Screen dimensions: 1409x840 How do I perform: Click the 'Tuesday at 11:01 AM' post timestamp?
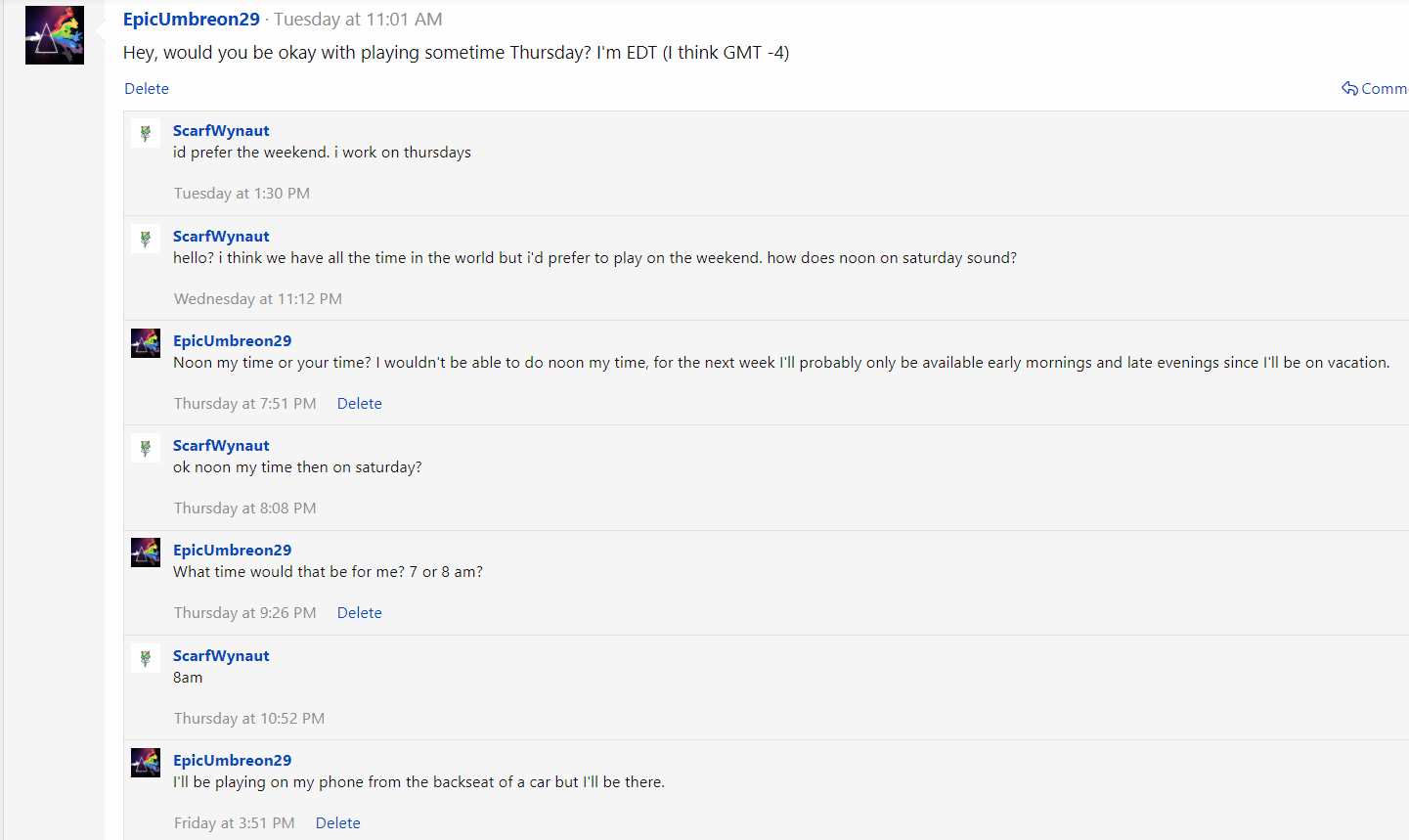point(358,20)
